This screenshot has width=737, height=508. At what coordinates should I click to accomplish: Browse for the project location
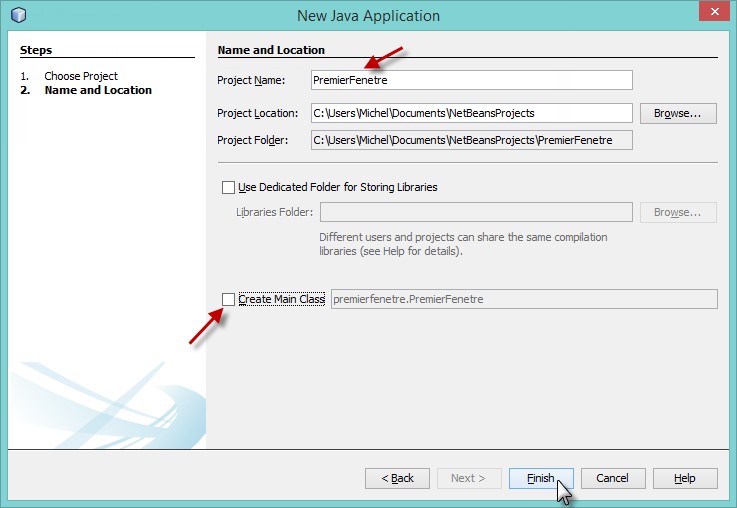click(x=678, y=113)
